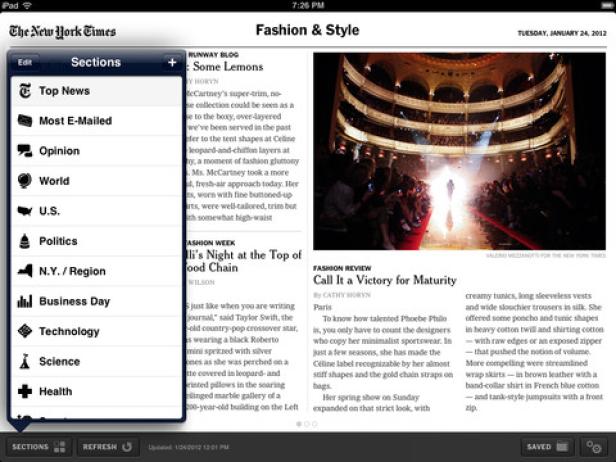Image resolution: width=616 pixels, height=462 pixels.
Task: Tap the FASHION REVIEW label
Action: click(342, 268)
